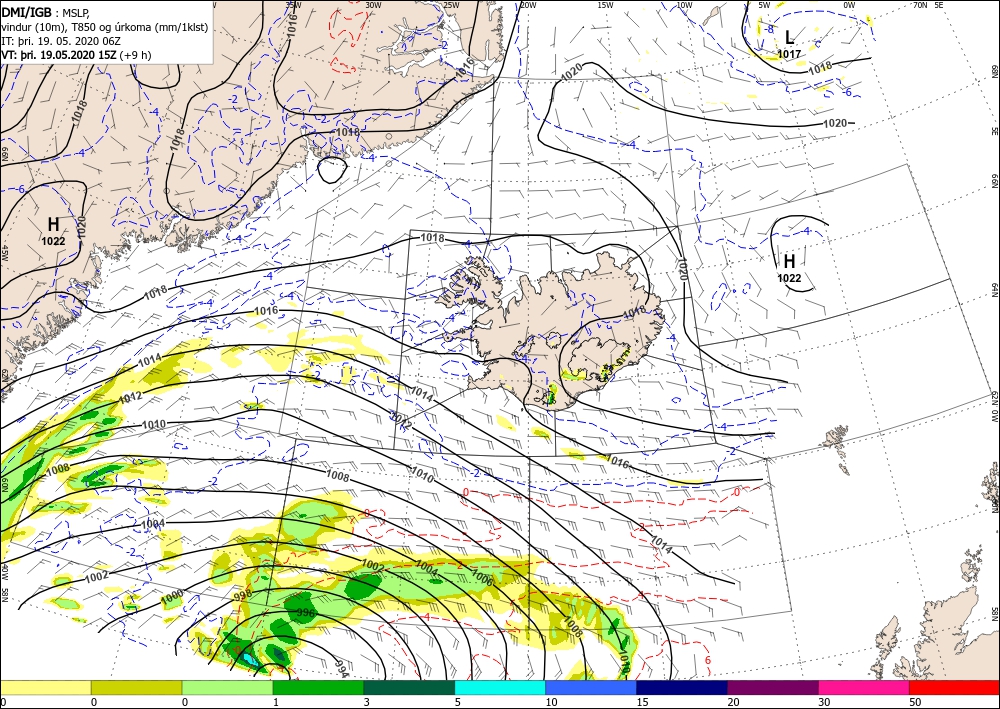
Task: Select the light green legend swatch
Action: 227,687
